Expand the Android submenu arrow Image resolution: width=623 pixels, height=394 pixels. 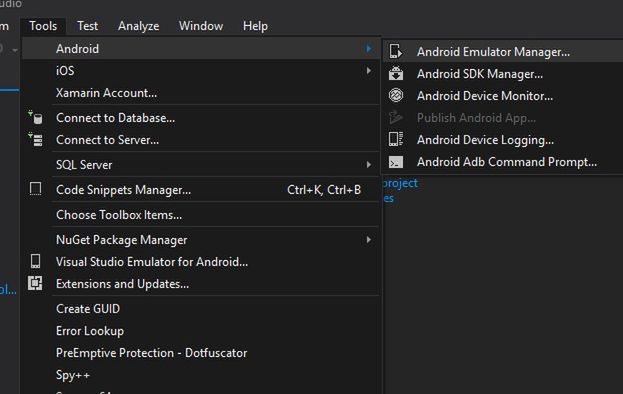point(369,49)
